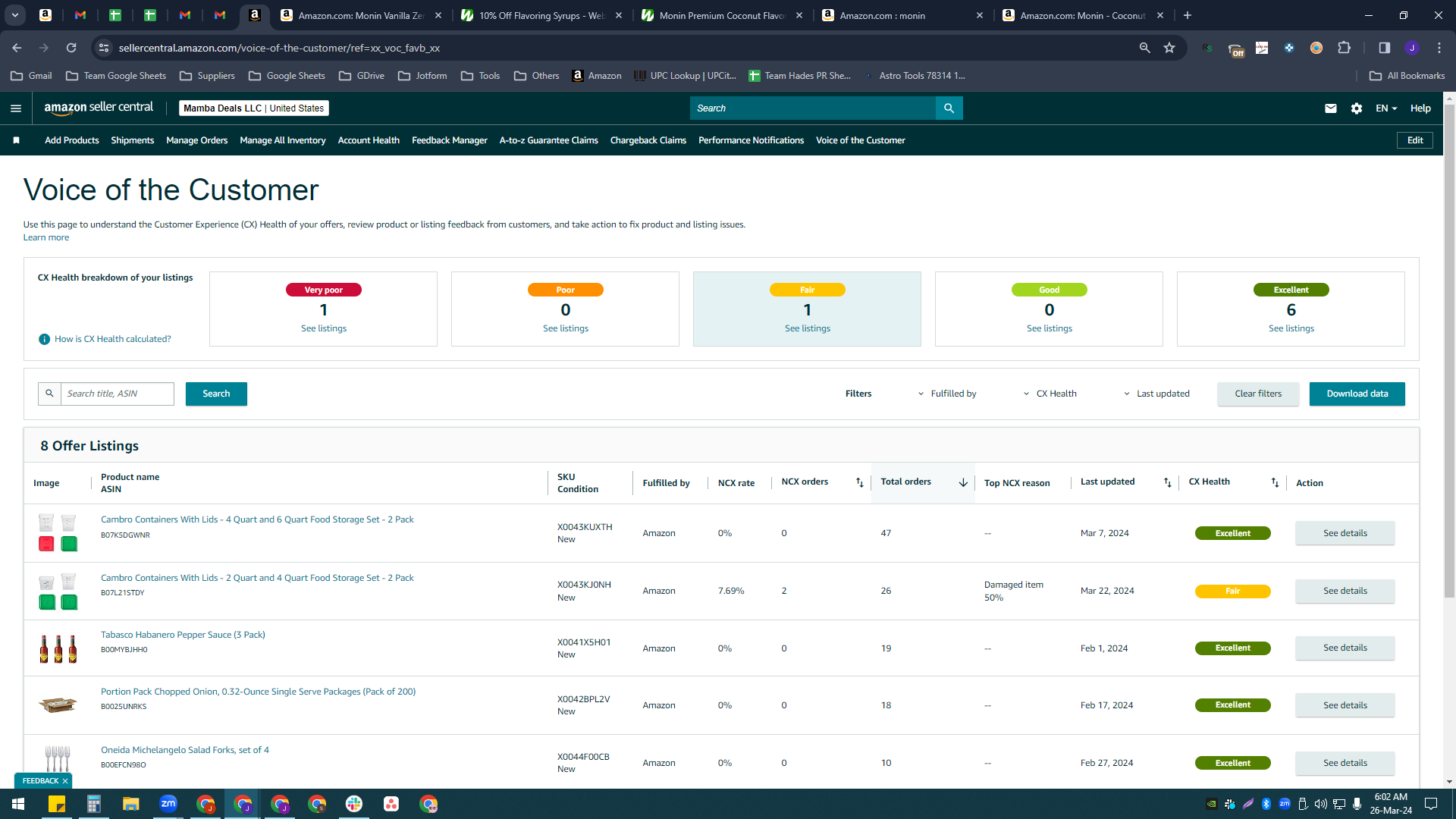Open the settings gear icon
The height and width of the screenshot is (819, 1456).
(x=1357, y=108)
